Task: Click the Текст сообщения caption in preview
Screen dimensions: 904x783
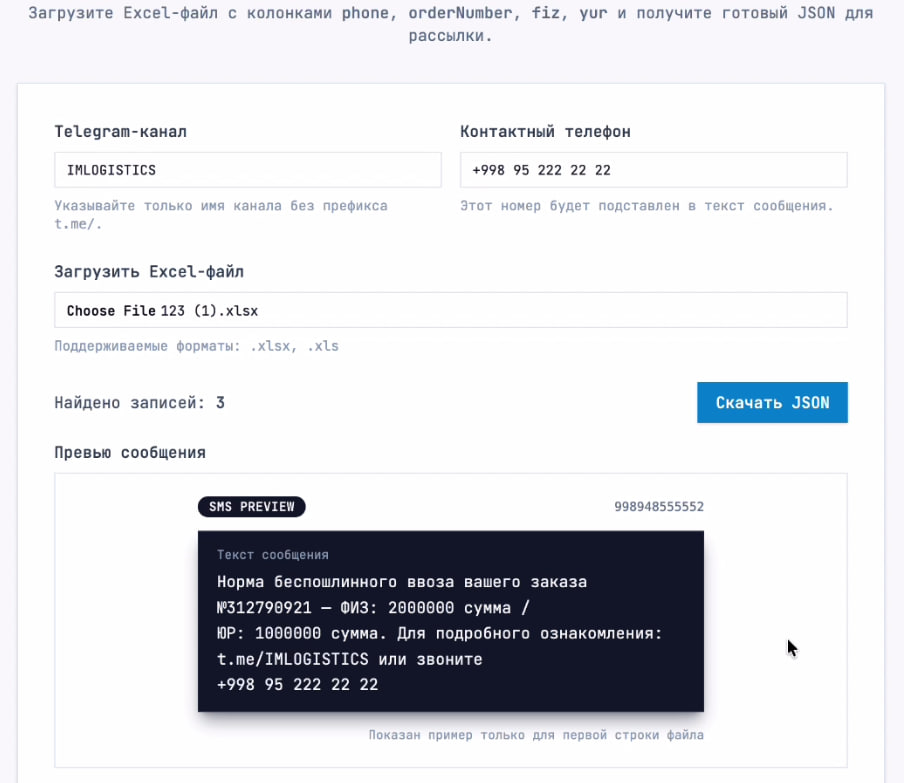Action: coord(272,554)
